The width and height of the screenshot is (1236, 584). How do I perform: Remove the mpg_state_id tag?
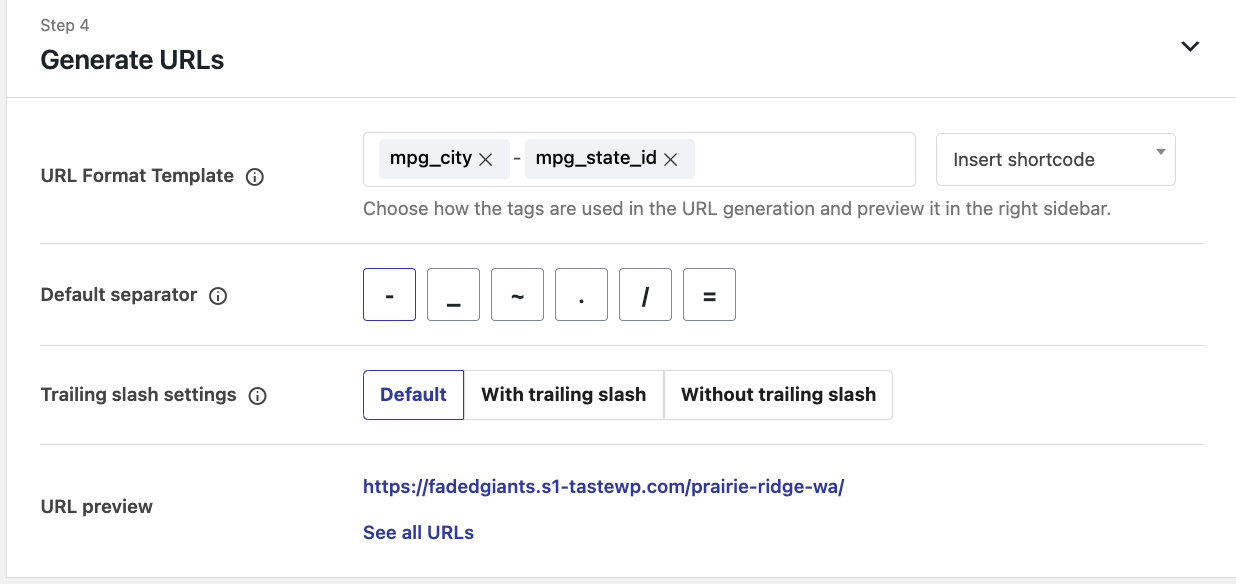pos(671,160)
